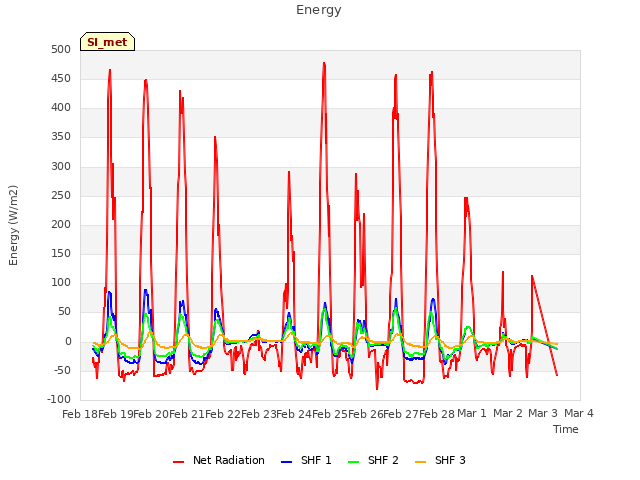This screenshot has width=640, height=480.
Task: Click orange SHF 3 legend swatch
Action: (x=420, y=462)
